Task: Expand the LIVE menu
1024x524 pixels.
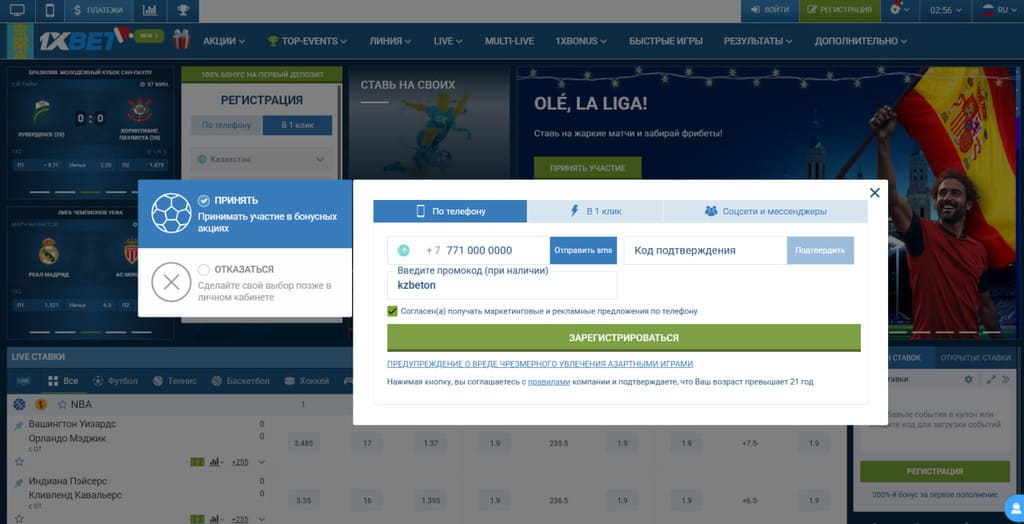Action: pos(447,41)
